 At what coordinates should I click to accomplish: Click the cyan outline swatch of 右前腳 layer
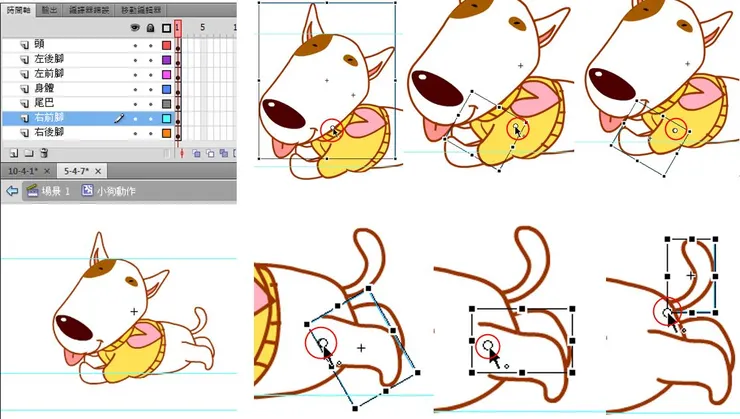point(167,118)
